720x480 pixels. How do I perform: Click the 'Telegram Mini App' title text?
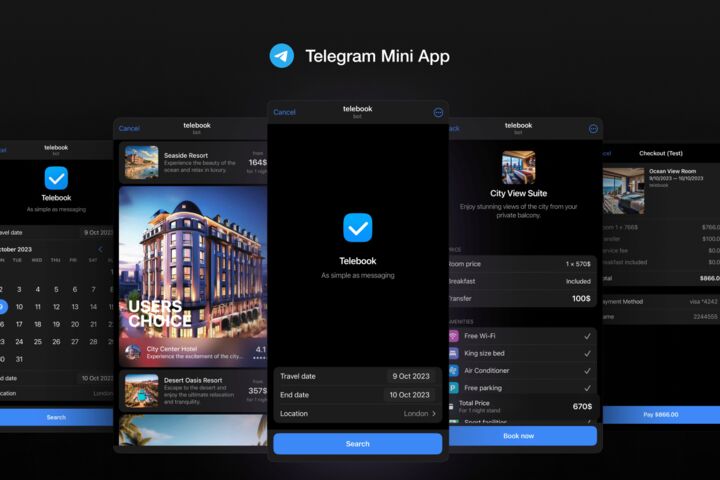pyautogui.click(x=377, y=56)
